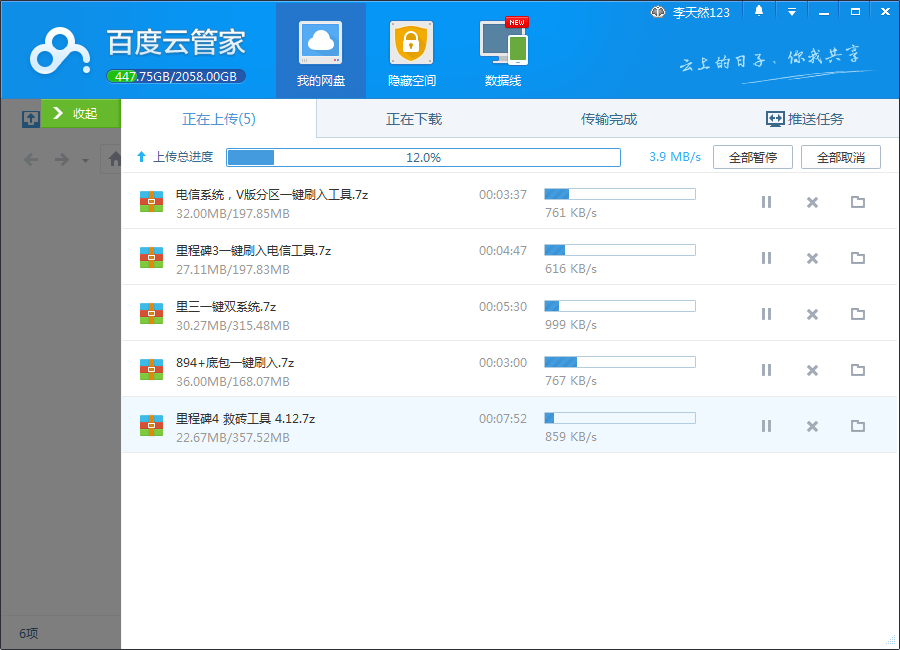Screen dimensions: 900x650
Task: Switch to the 正在上传(5) tab
Action: point(219,119)
